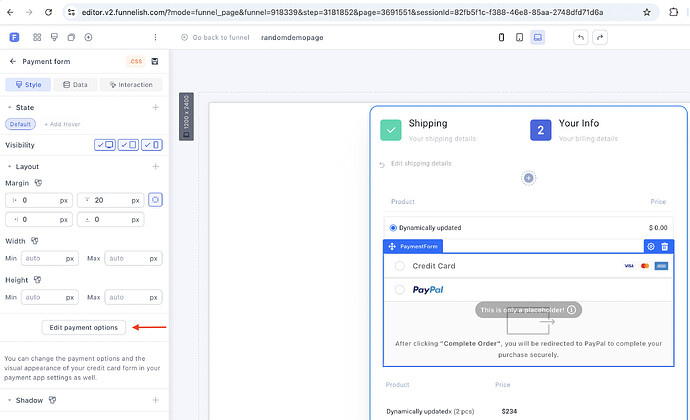Click the Funnelish logo icon
Image resolution: width=690 pixels, height=420 pixels.
(15, 37)
